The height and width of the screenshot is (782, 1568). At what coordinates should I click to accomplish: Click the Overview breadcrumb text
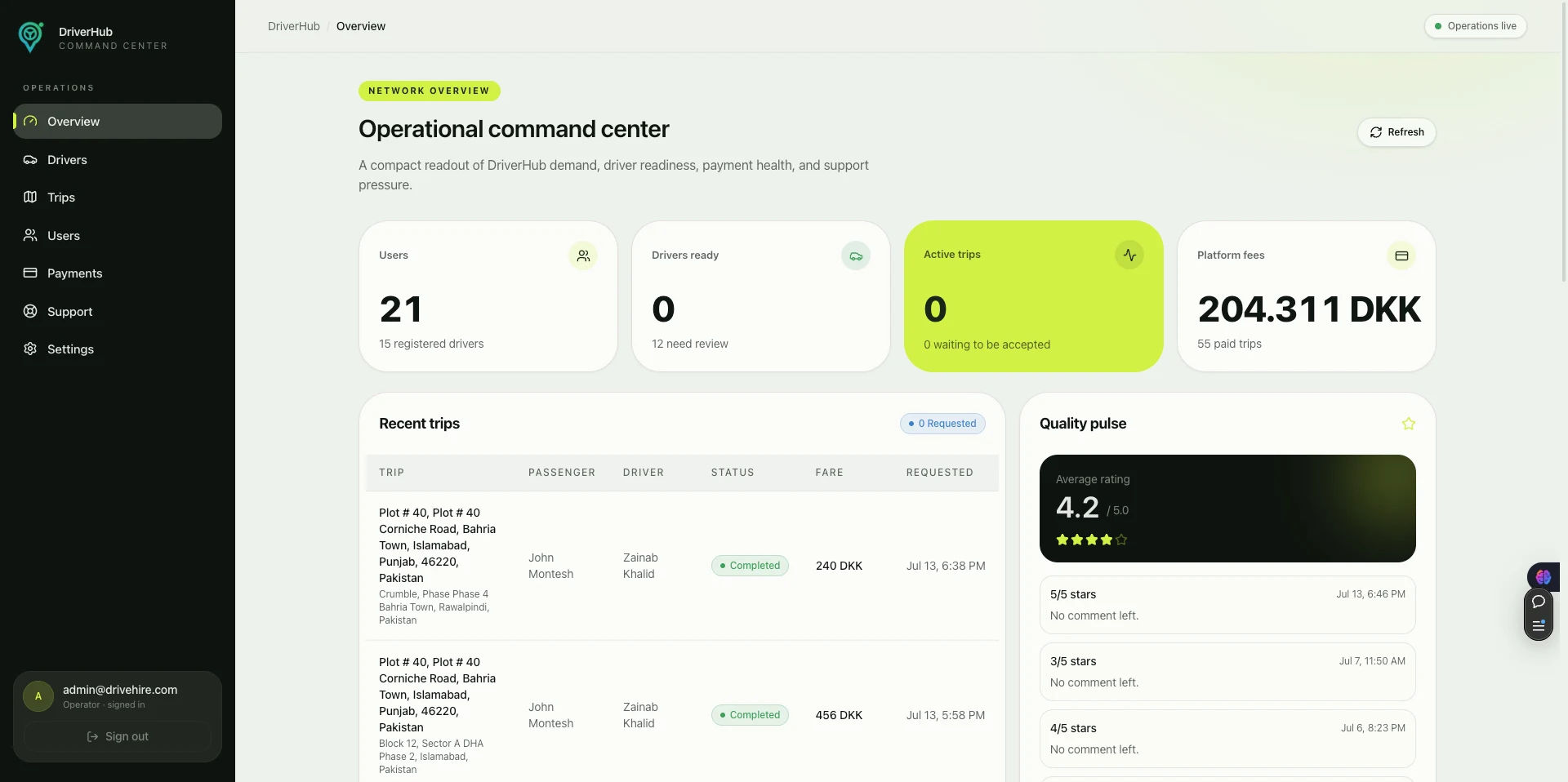pos(361,26)
